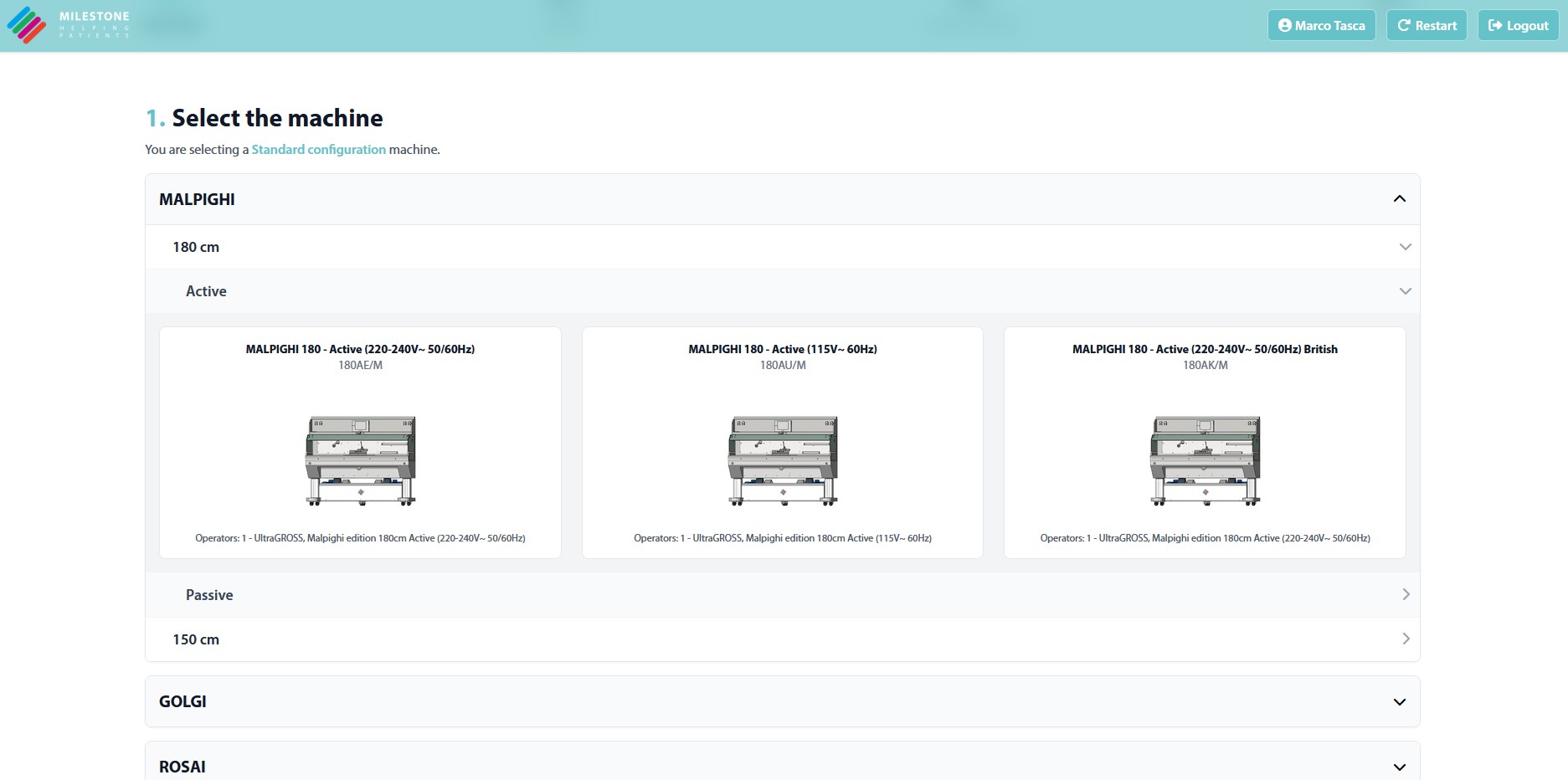Select the Passive heading label

point(209,595)
